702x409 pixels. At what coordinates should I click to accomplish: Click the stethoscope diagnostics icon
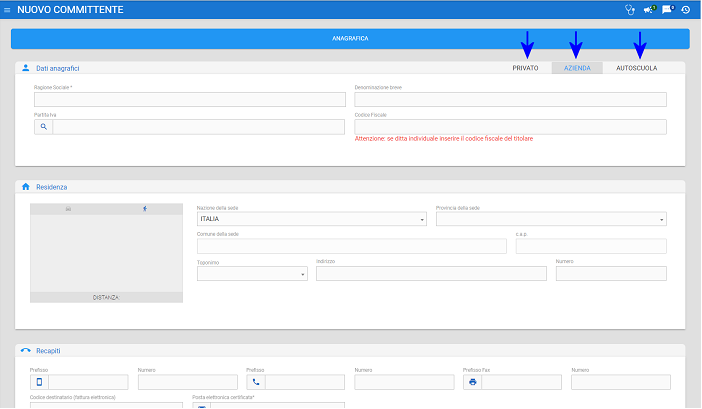(x=629, y=9)
